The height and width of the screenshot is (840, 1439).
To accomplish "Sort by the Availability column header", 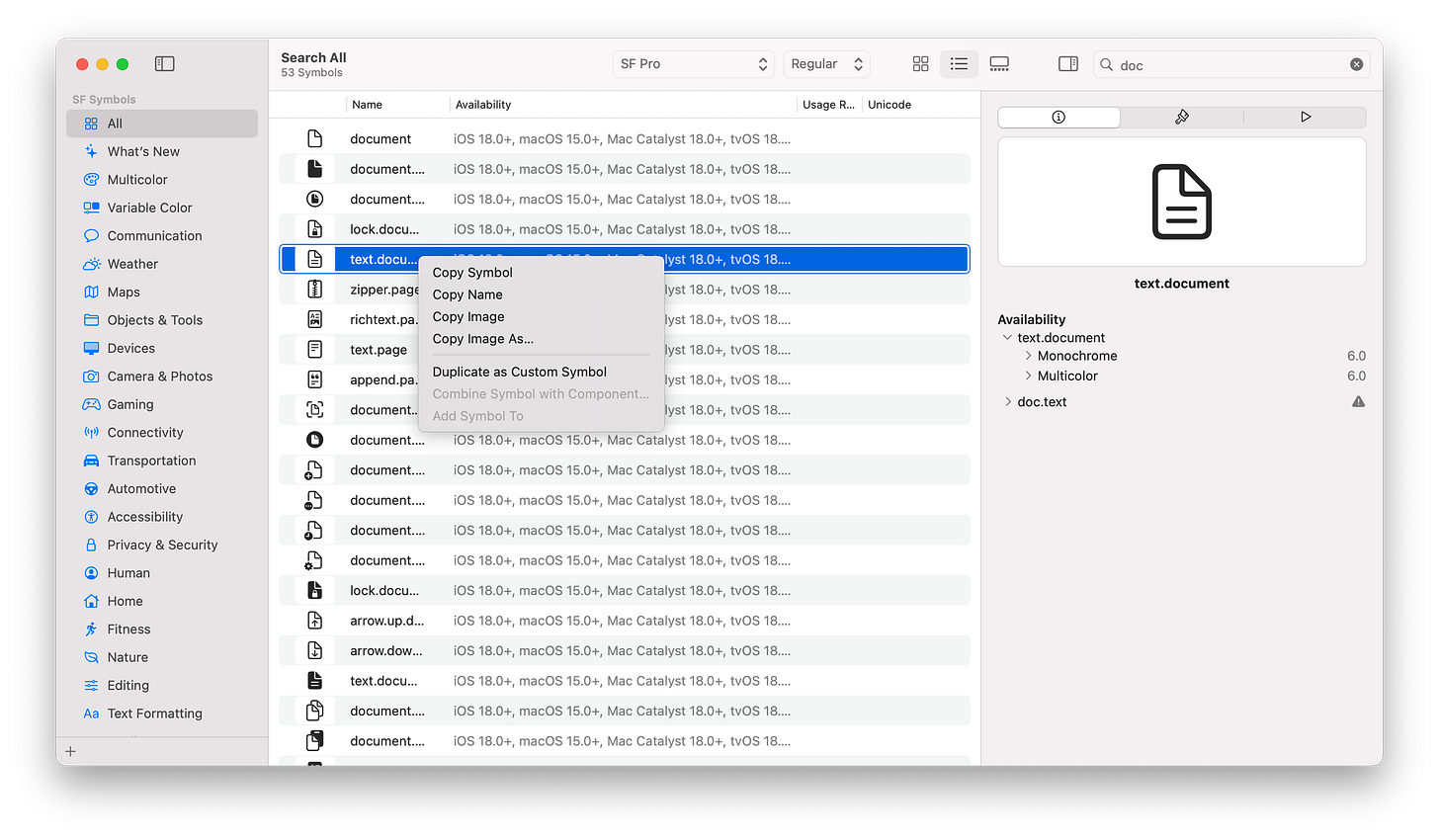I will pos(623,105).
